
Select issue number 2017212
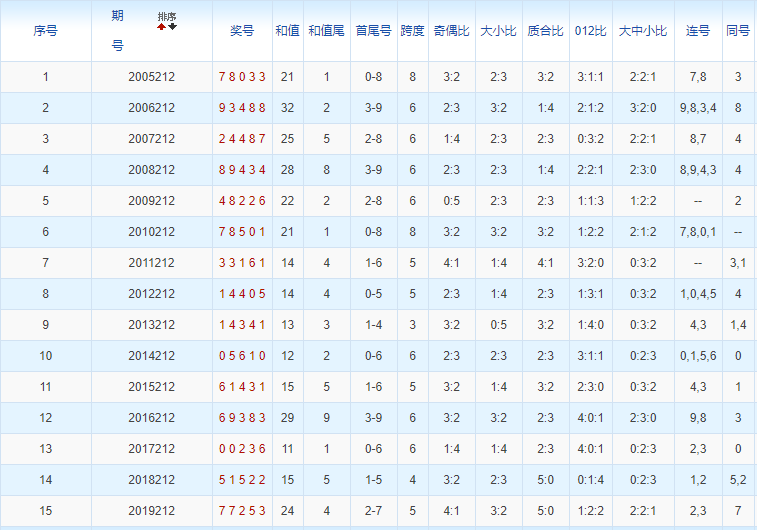[151, 449]
